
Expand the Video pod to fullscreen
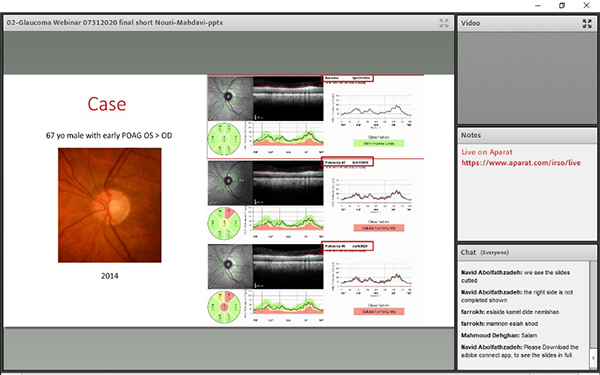click(587, 23)
